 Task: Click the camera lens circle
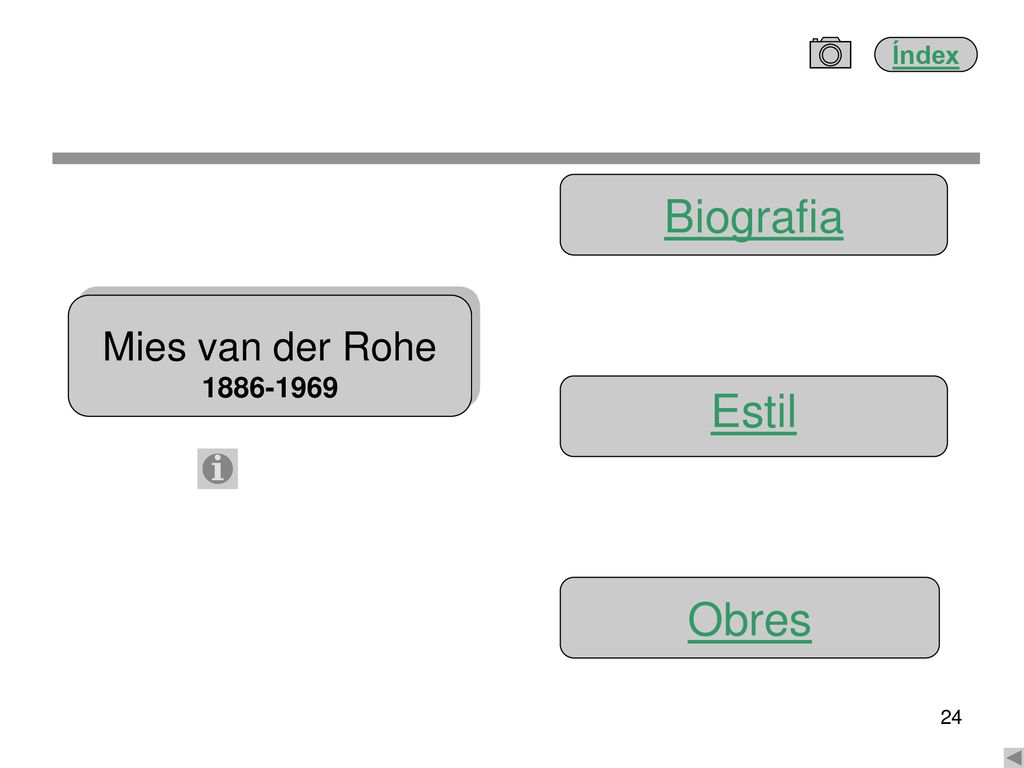pos(830,55)
